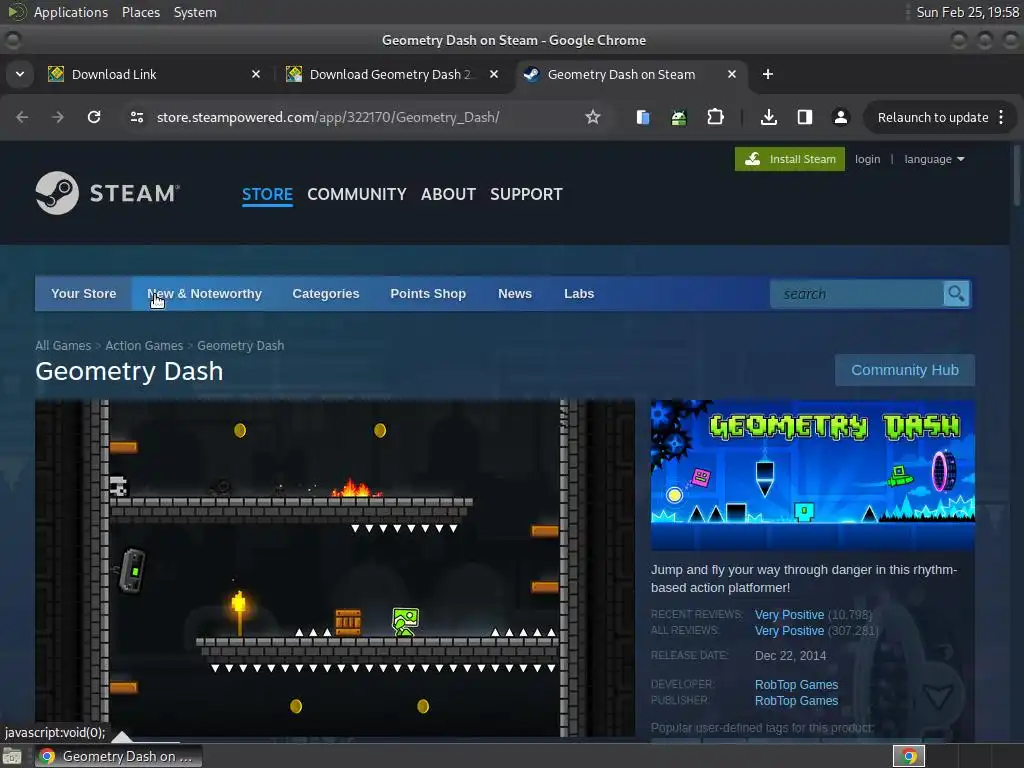Go back to previous page
This screenshot has height=768, width=1024.
click(x=22, y=117)
